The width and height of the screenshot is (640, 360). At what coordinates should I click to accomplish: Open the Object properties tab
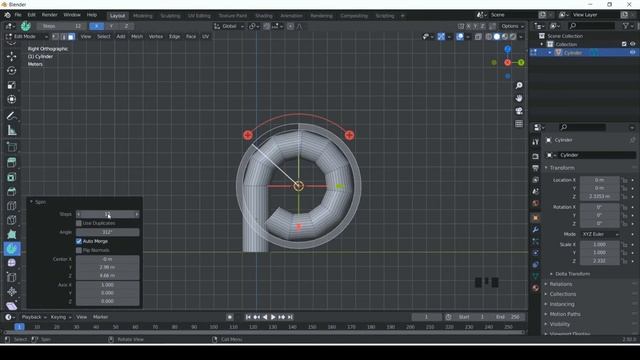536,218
